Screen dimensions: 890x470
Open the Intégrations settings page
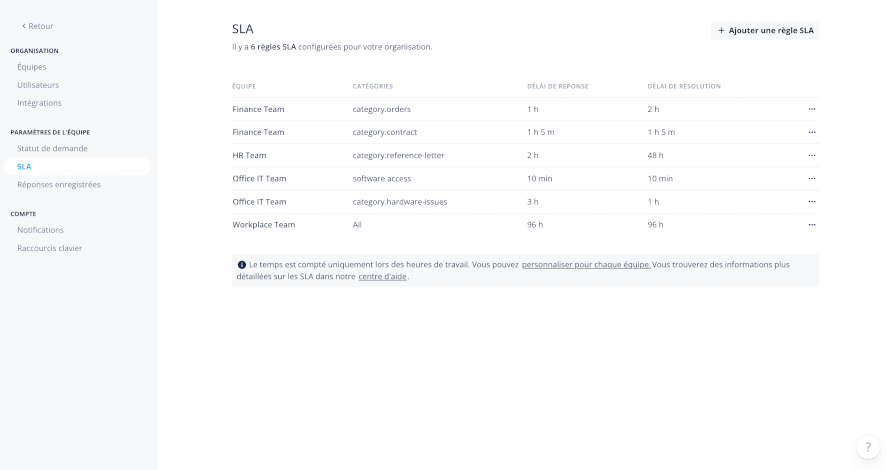pos(39,103)
